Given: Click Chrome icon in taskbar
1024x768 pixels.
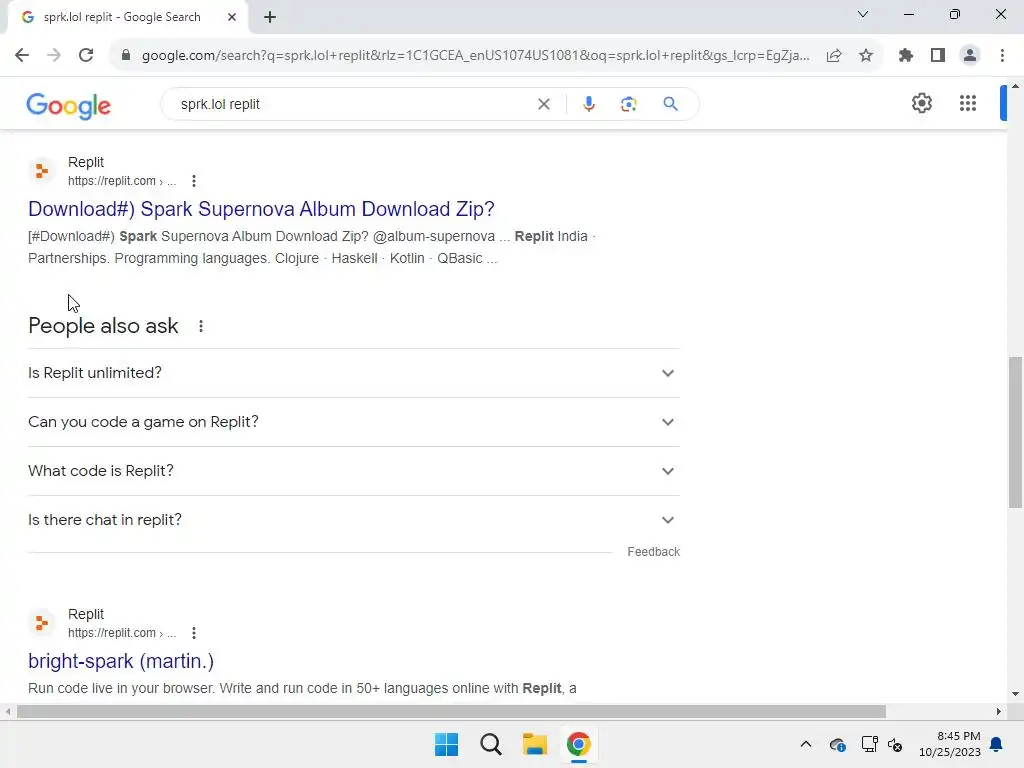Looking at the screenshot, I should pos(579,744).
